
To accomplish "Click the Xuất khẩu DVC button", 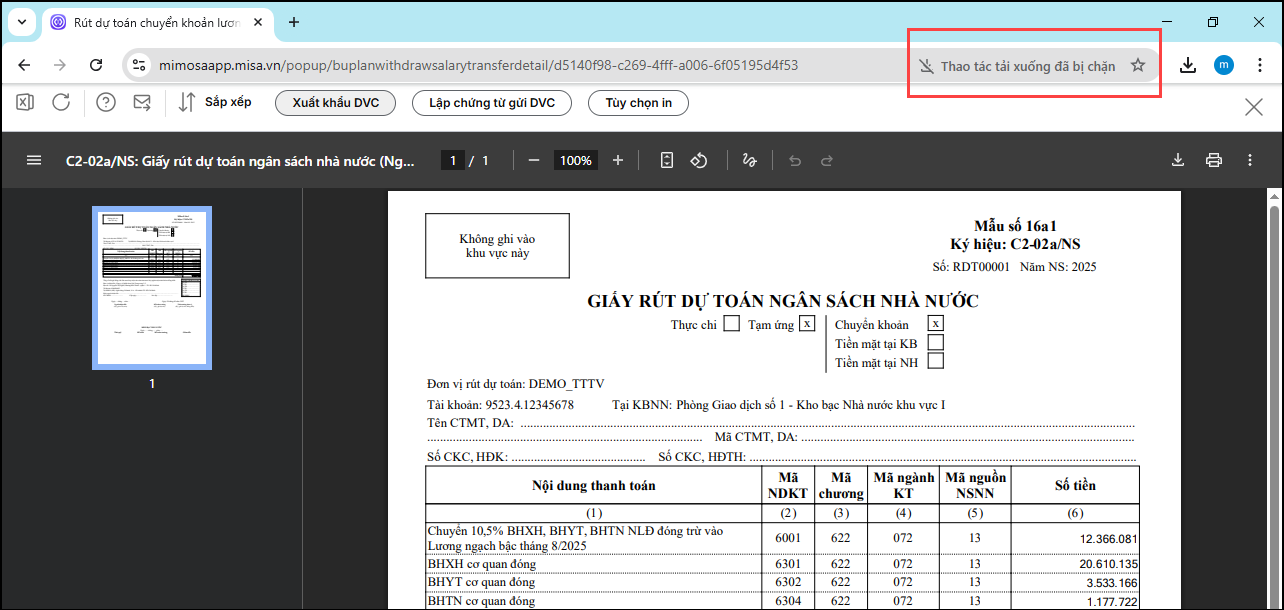I will (x=336, y=103).
